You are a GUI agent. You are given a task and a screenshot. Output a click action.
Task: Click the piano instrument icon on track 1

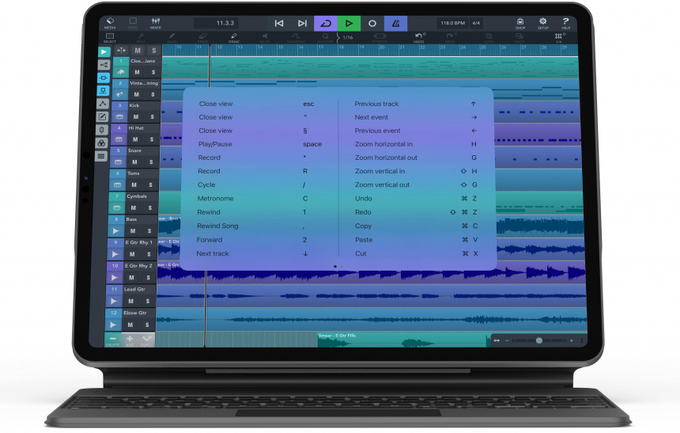pos(121,72)
